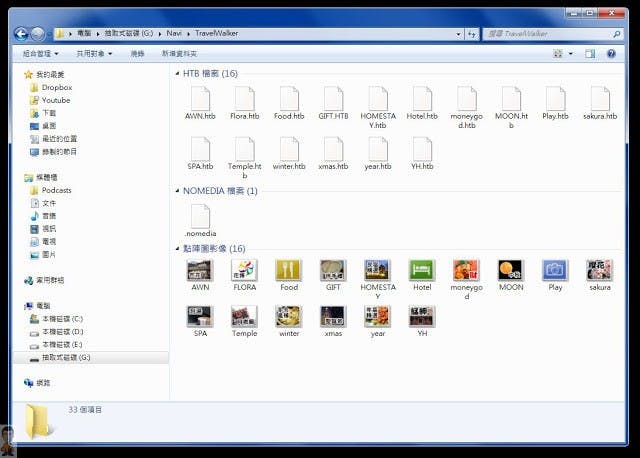Click the 新增資料夾 button
640x458 pixels.
click(178, 53)
